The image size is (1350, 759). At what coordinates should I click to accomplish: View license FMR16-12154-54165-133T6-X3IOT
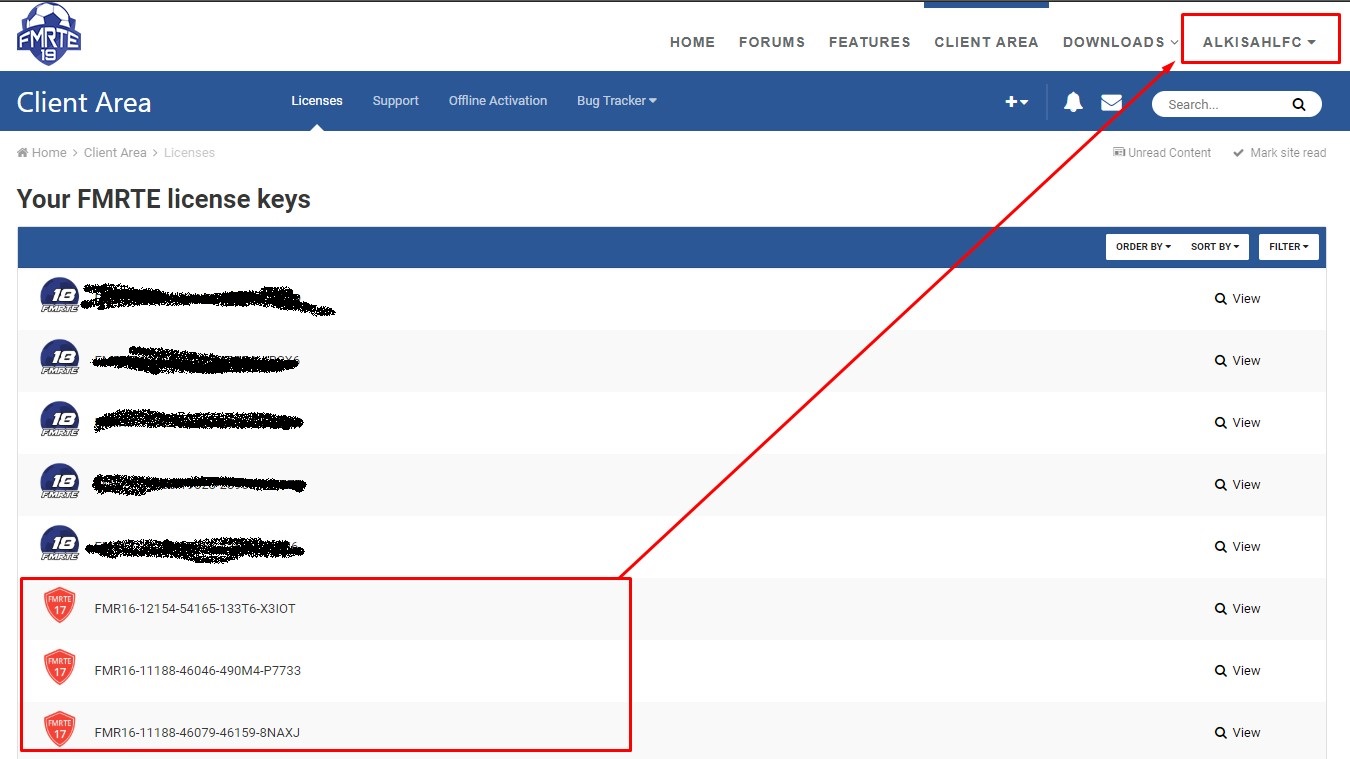[1237, 609]
